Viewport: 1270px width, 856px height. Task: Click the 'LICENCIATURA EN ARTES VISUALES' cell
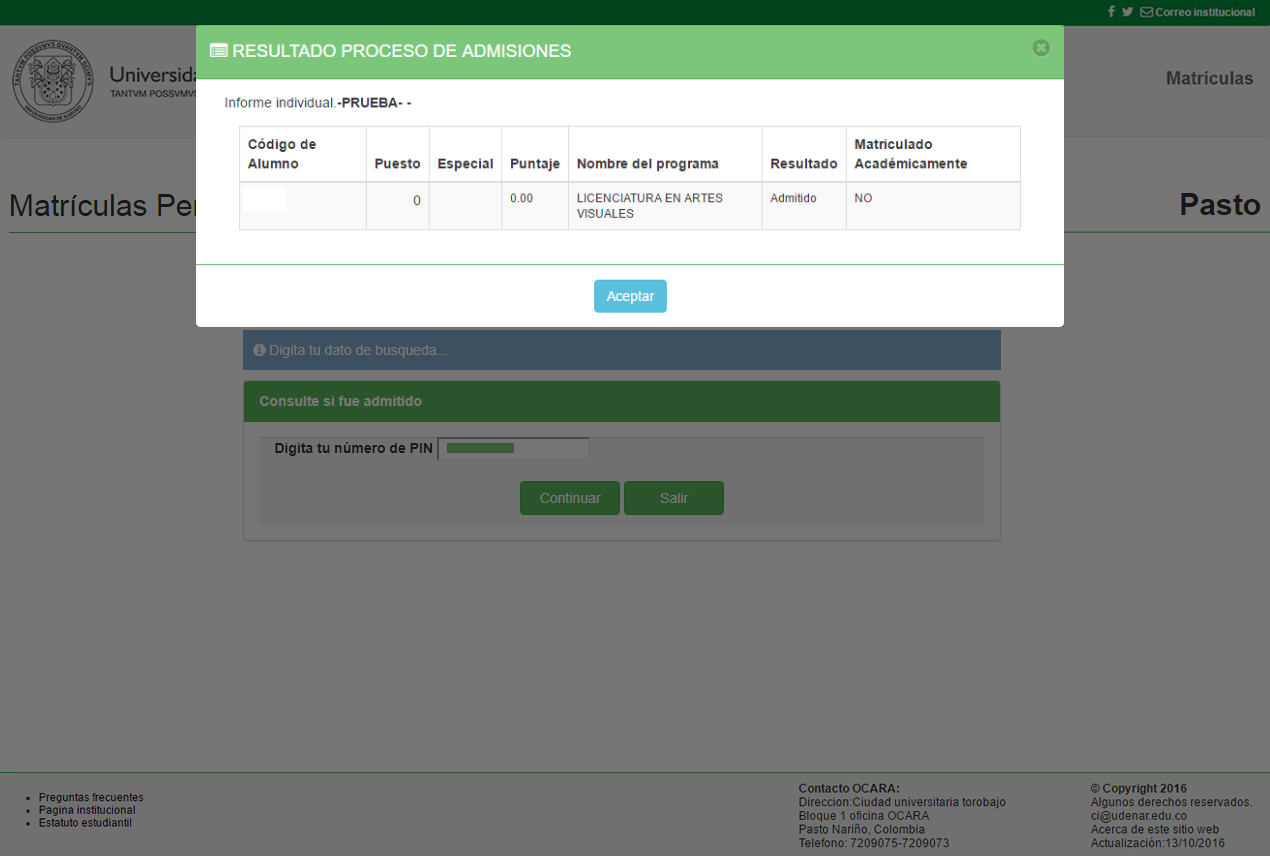coord(665,206)
